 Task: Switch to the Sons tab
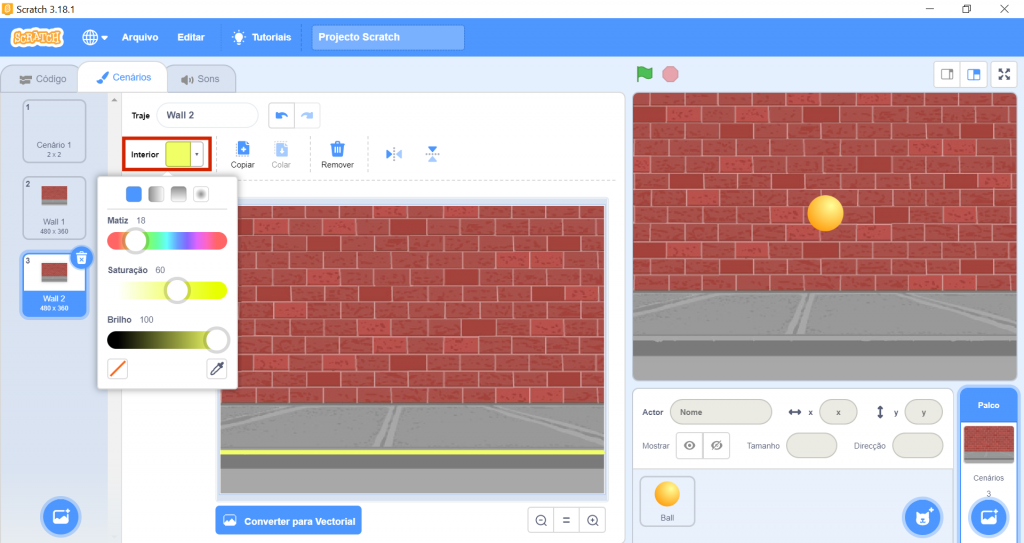pos(200,79)
